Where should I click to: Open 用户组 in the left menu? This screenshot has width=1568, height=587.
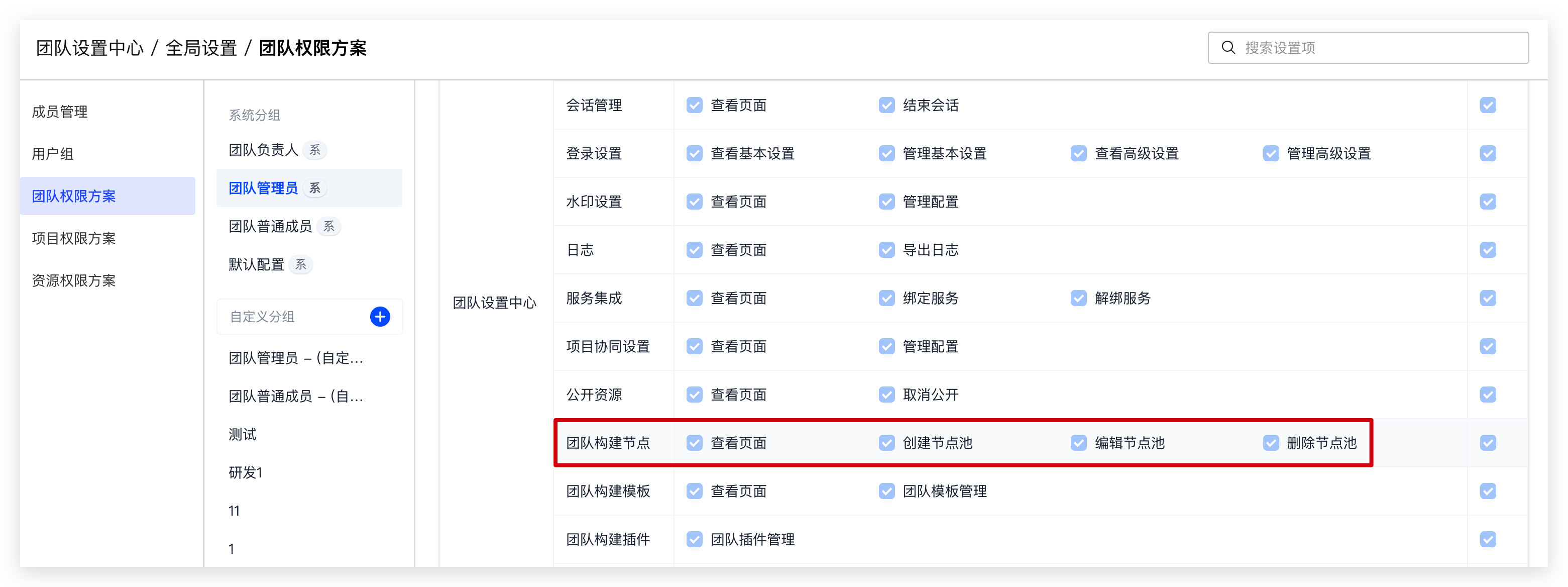coord(52,154)
